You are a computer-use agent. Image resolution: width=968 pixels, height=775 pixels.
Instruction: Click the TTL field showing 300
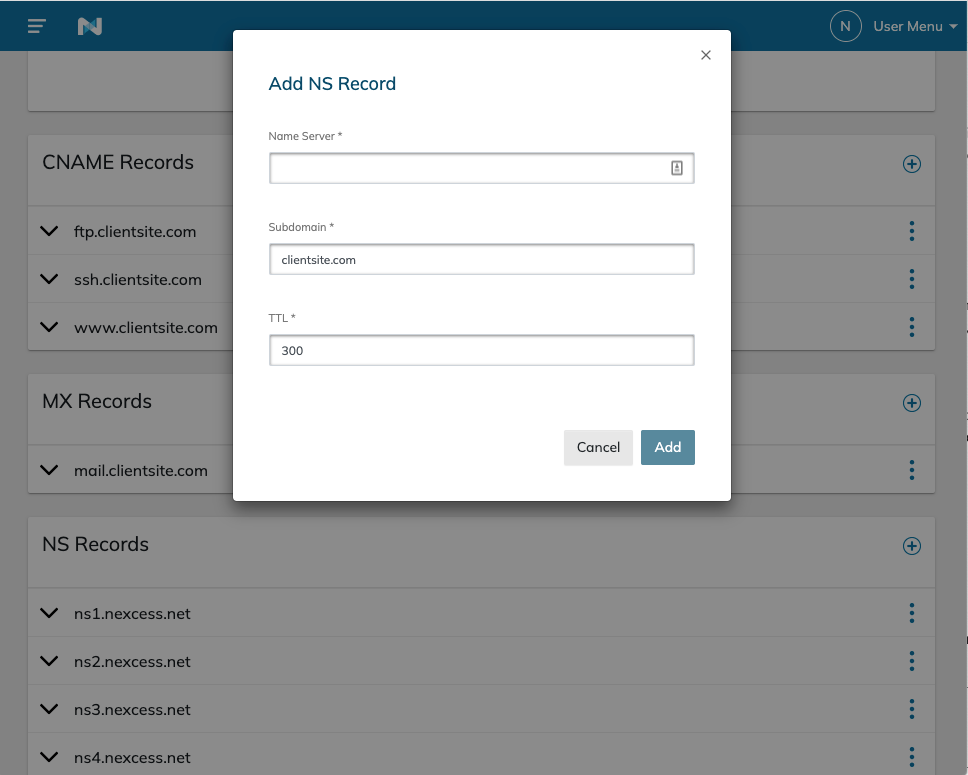pyautogui.click(x=481, y=349)
